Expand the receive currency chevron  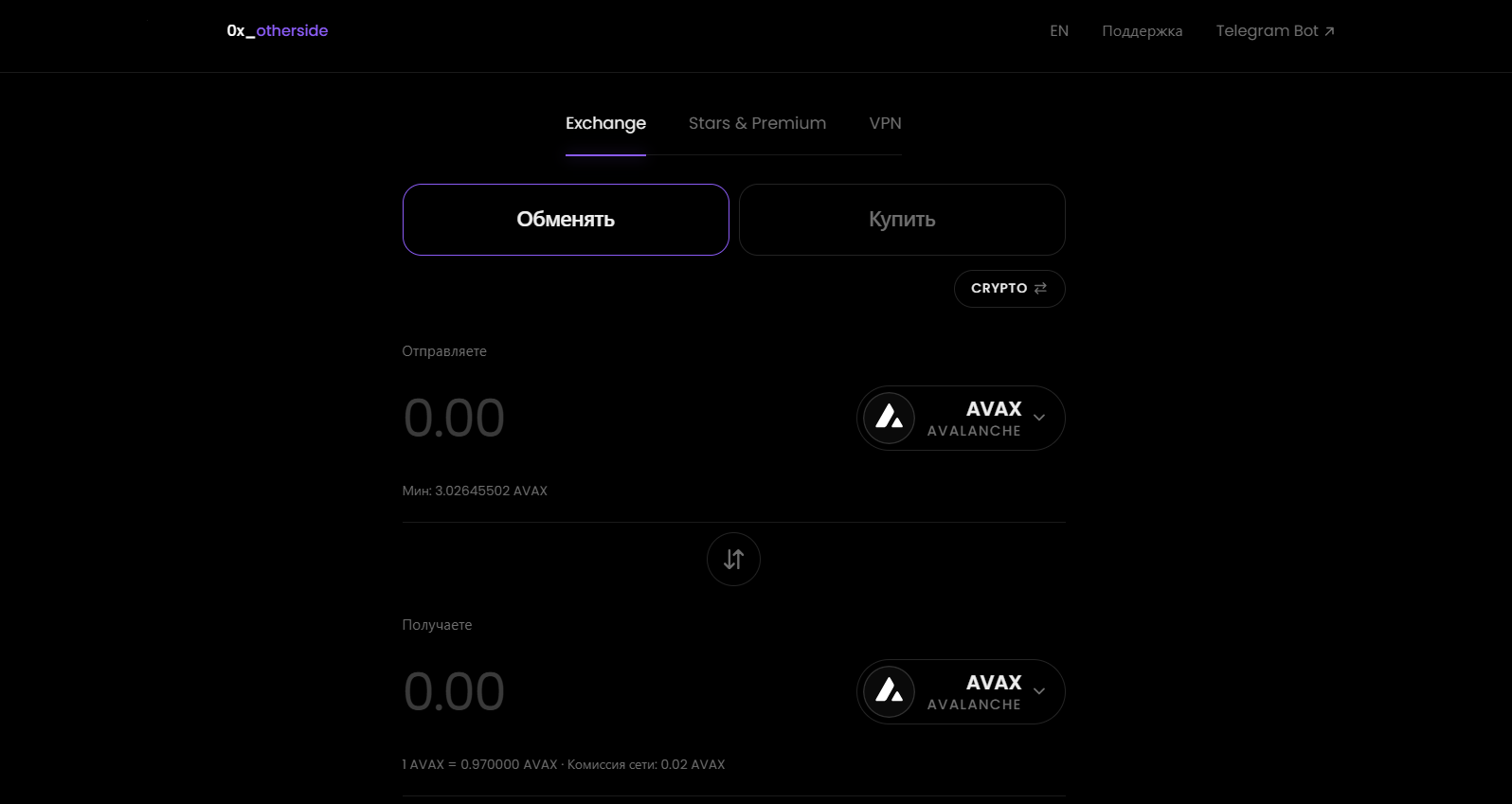(x=1039, y=691)
